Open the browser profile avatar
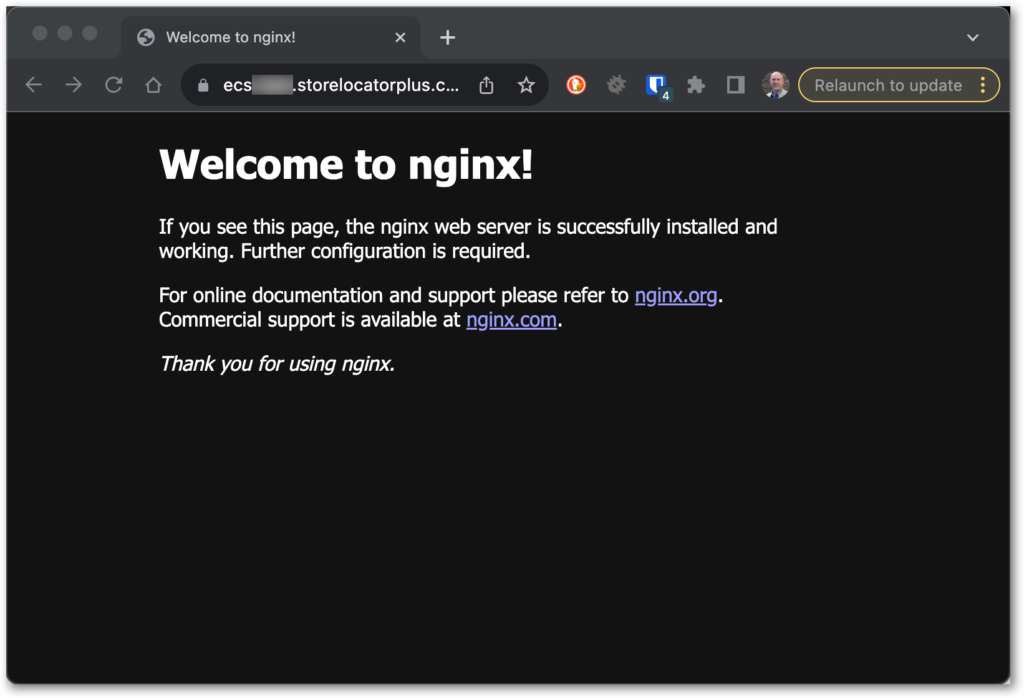Viewport: 1024px width, 698px height. coord(775,85)
